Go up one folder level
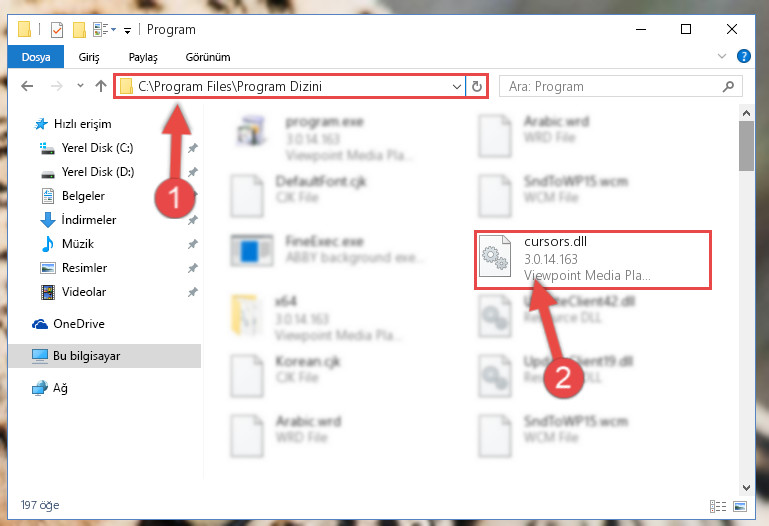Image resolution: width=769 pixels, height=526 pixels. pyautogui.click(x=101, y=86)
